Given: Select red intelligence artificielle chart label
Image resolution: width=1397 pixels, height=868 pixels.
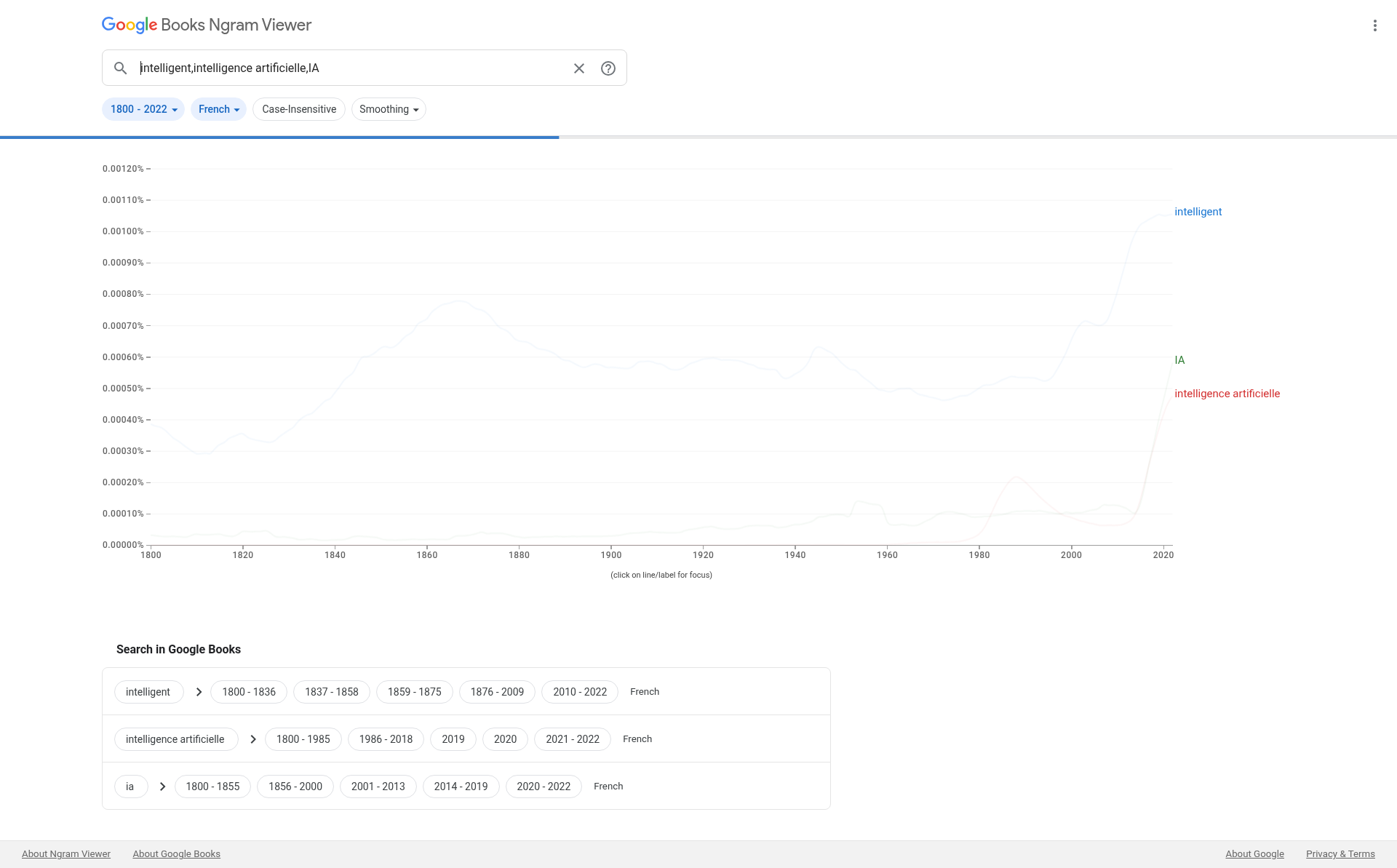Looking at the screenshot, I should pyautogui.click(x=1227, y=394).
